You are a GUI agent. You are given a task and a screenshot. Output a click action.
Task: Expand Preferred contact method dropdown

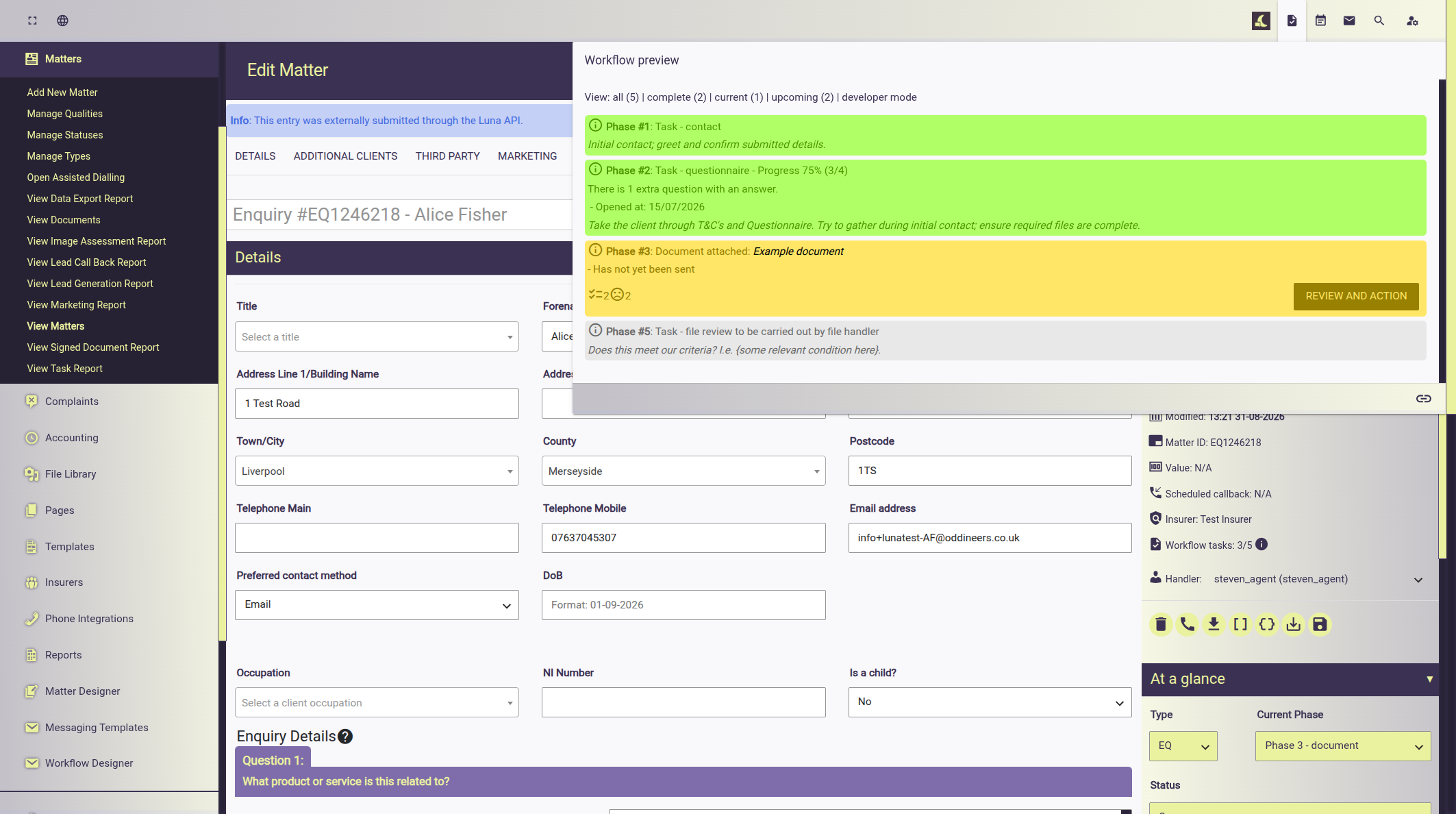[377, 605]
